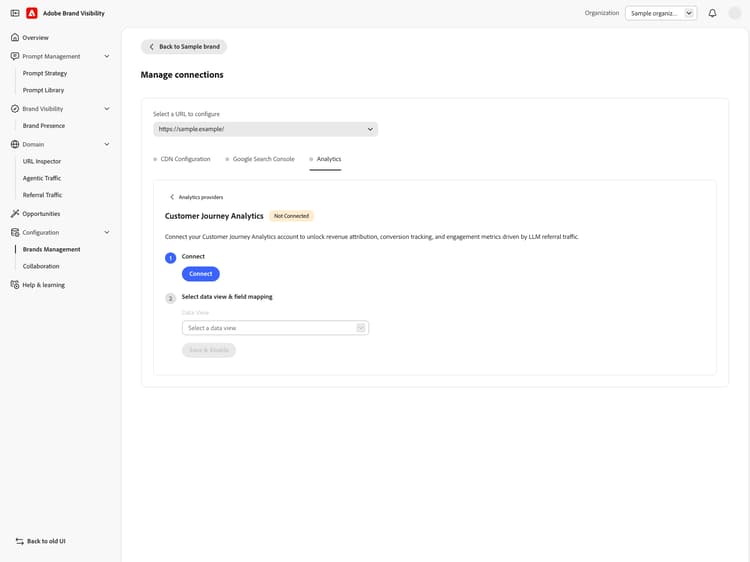750x562 pixels.
Task: Switch to the Google Search Console tab
Action: point(260,159)
